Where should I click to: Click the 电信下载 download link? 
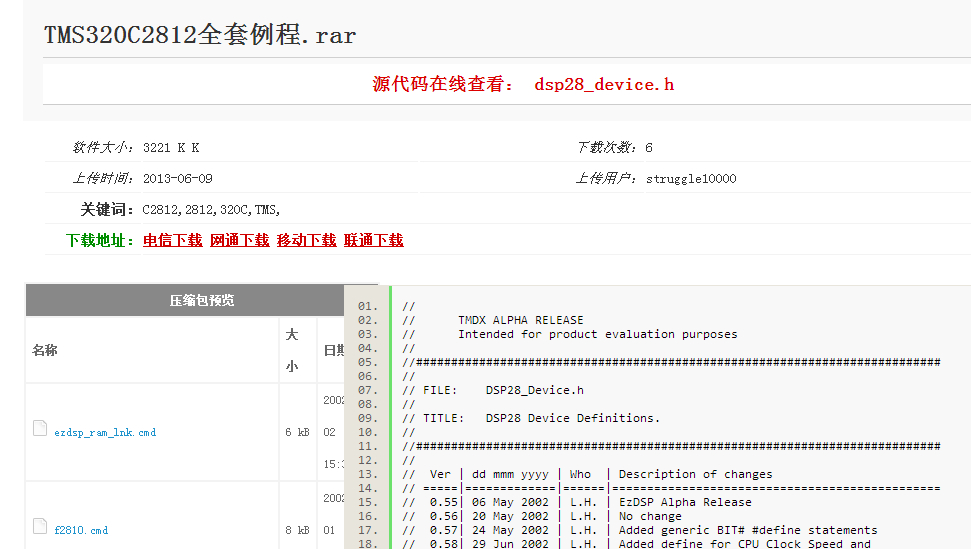(x=173, y=240)
